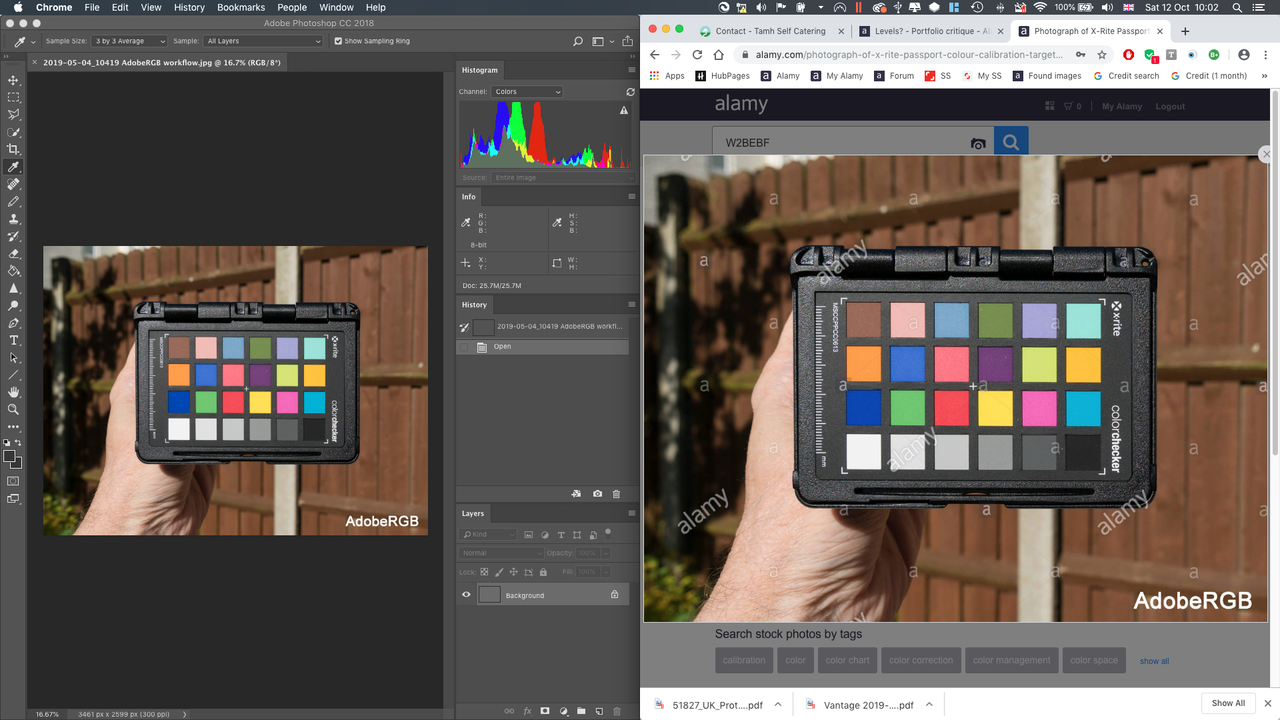Screen dimensions: 1280x720
Task: Click the color chart tag button
Action: [x=847, y=660]
